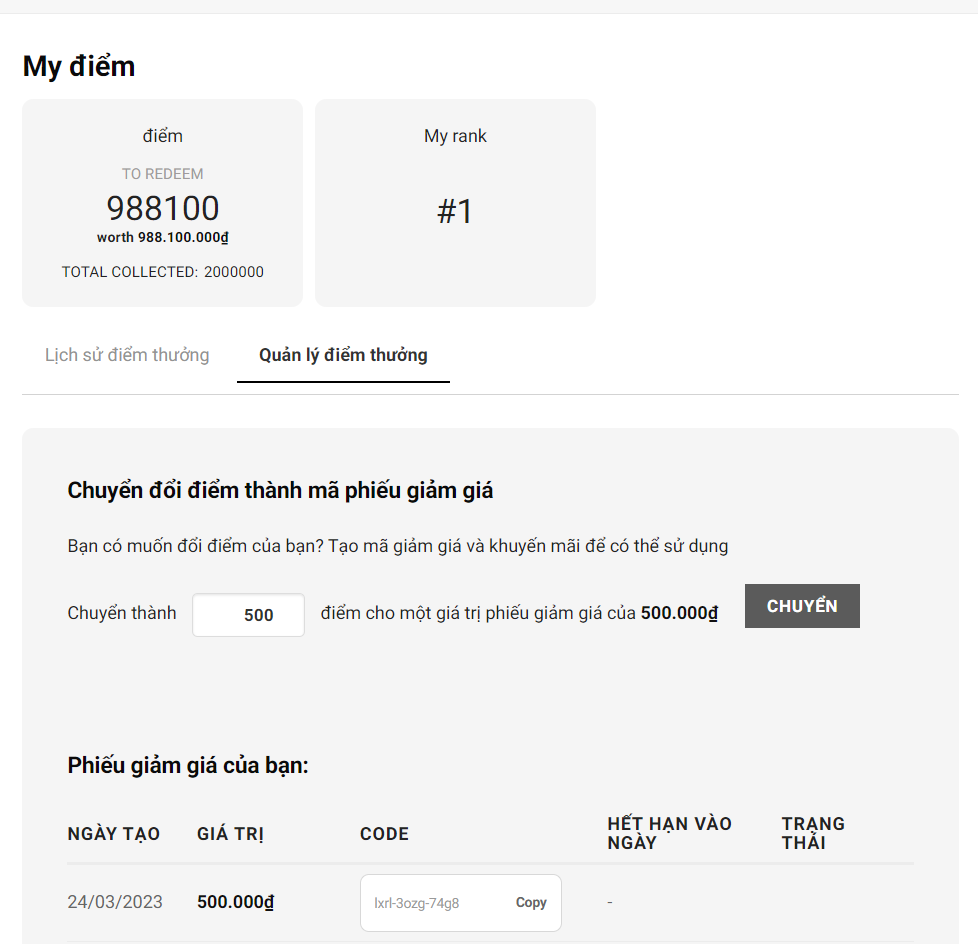Click the My rank card title

[455, 136]
